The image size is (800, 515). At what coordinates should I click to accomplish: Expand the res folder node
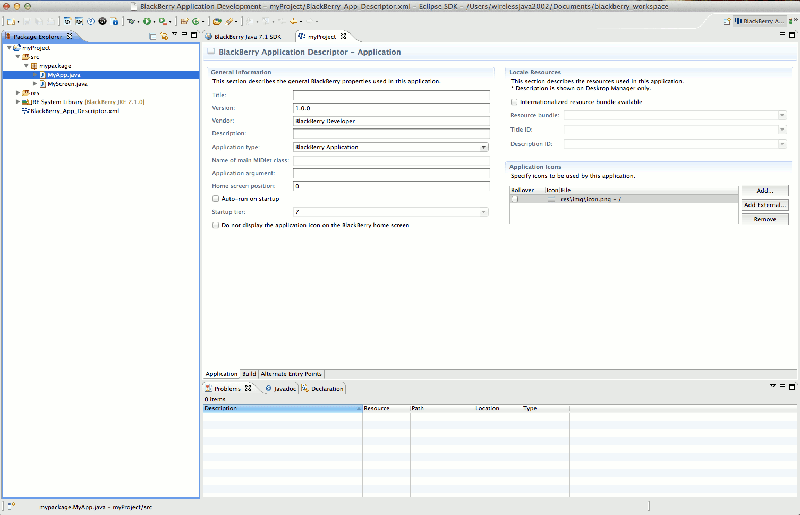(18, 93)
